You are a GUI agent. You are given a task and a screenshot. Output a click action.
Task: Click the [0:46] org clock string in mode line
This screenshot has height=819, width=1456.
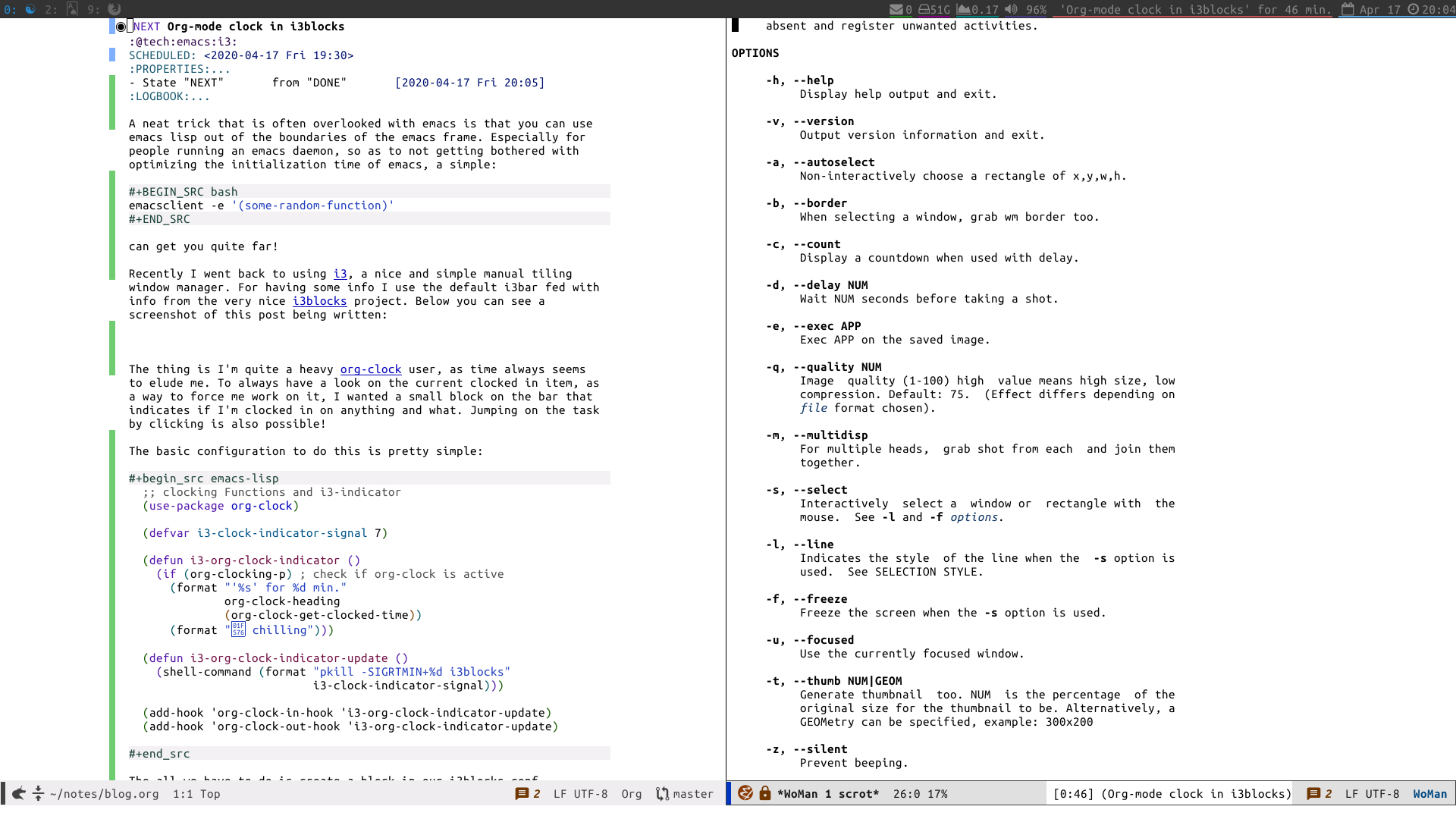pos(1172,794)
